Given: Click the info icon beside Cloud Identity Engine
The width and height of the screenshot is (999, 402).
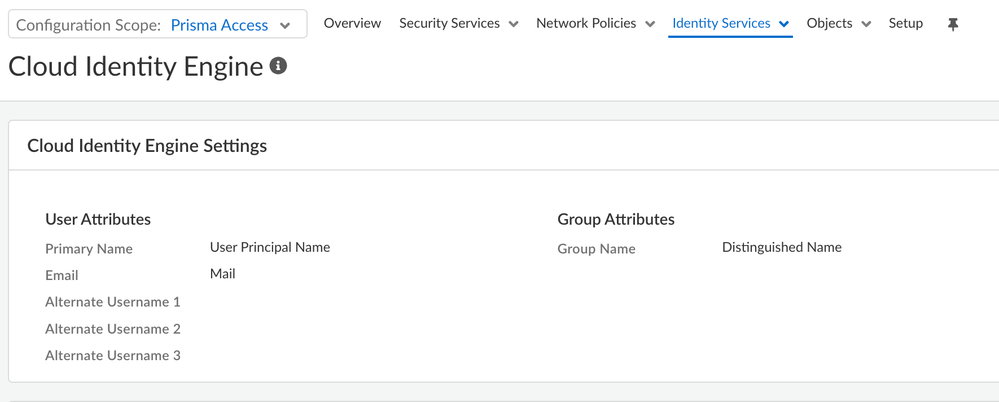Looking at the screenshot, I should click(x=279, y=66).
